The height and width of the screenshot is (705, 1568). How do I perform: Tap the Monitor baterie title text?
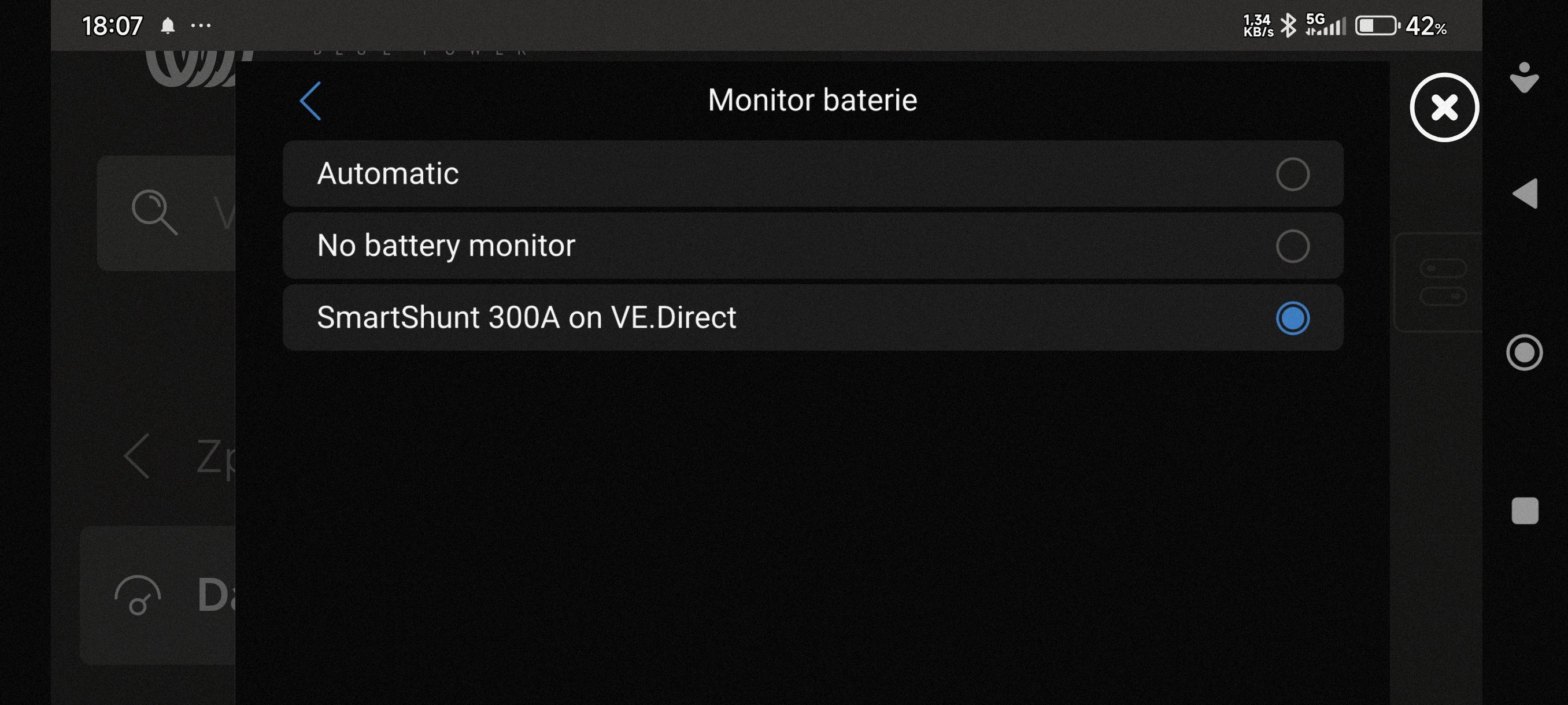click(x=812, y=101)
